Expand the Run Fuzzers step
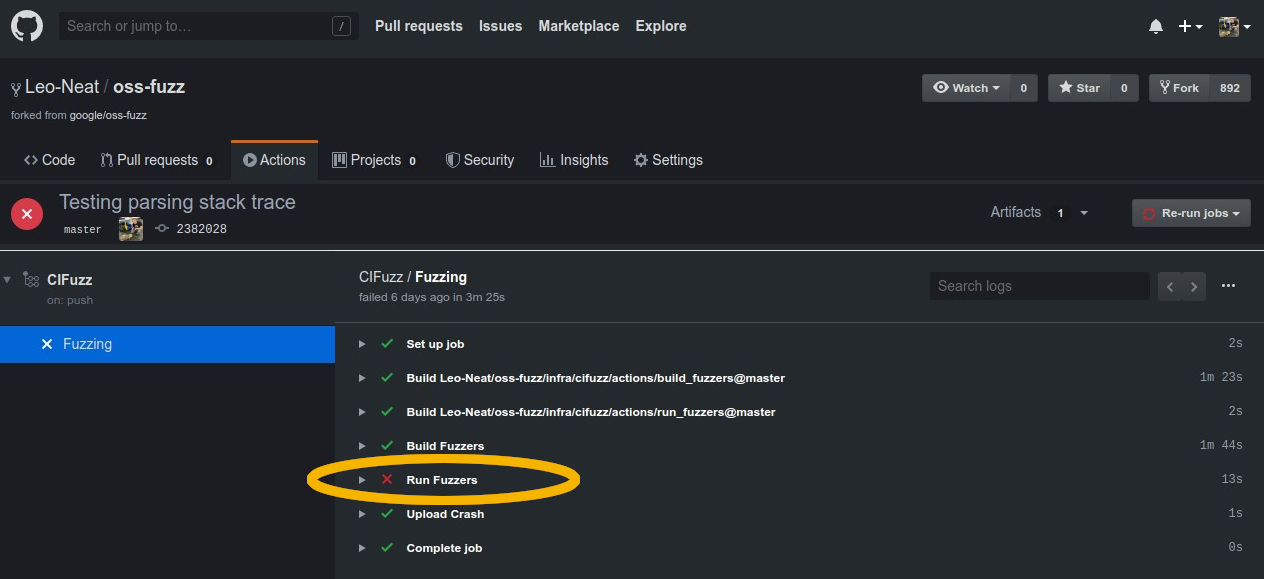Screen dimensions: 1264x579 (362, 479)
